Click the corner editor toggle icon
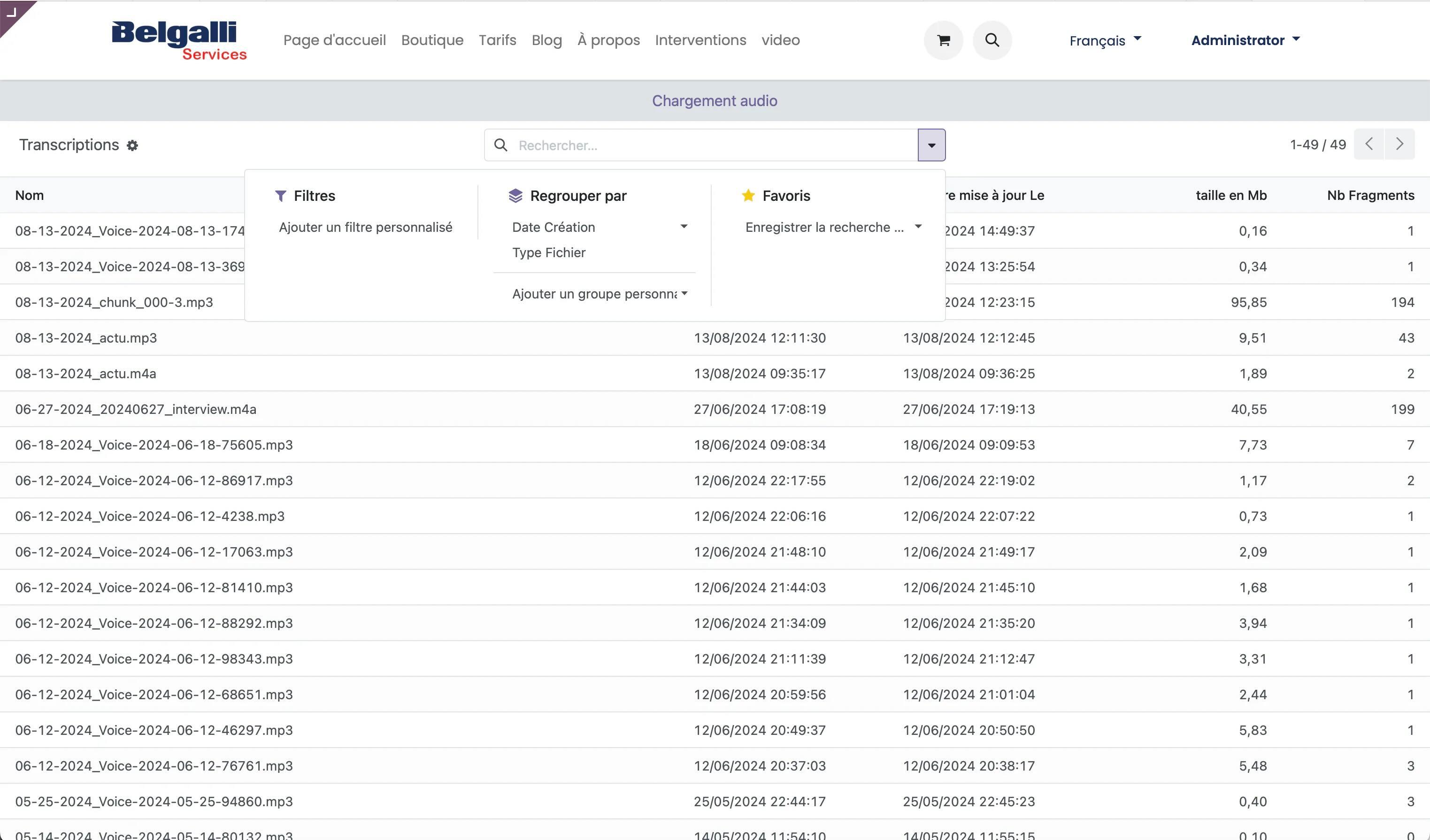 [x=13, y=13]
